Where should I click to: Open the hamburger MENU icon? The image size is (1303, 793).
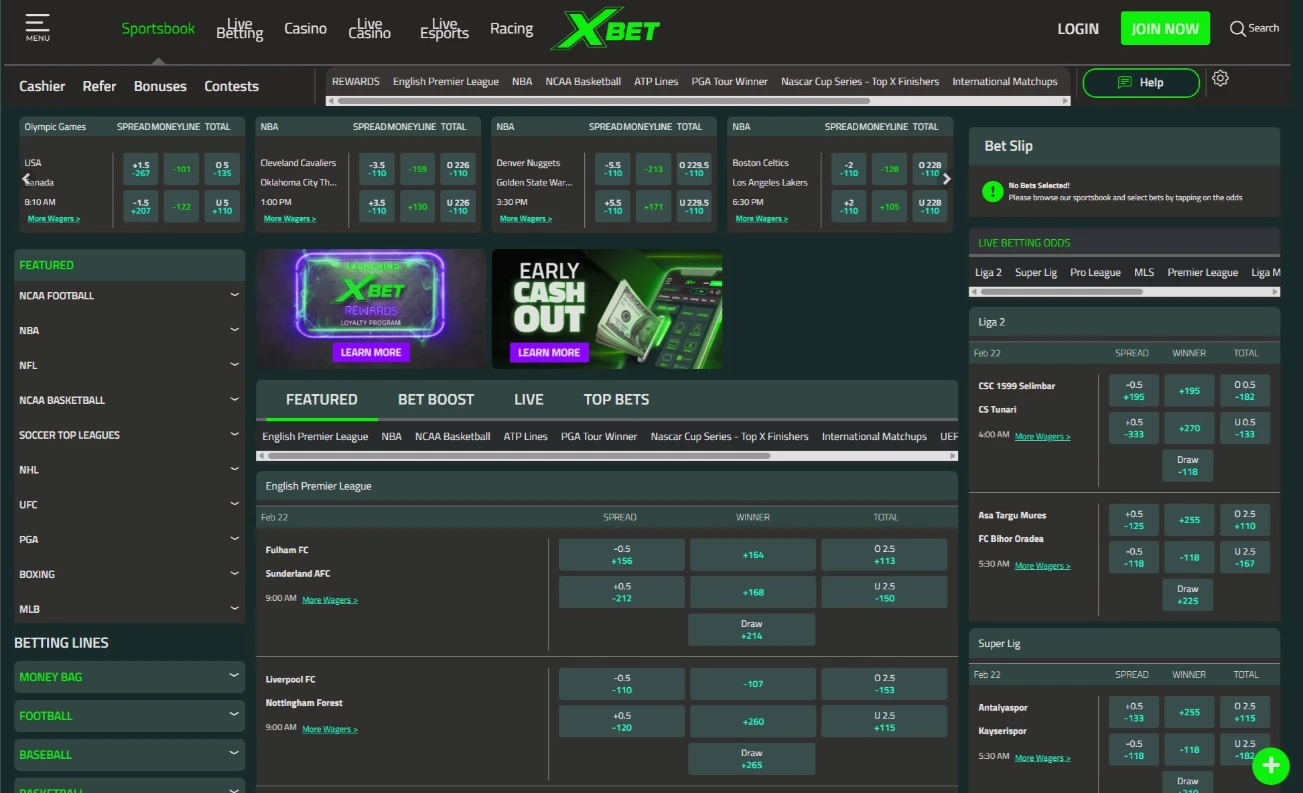[x=37, y=27]
